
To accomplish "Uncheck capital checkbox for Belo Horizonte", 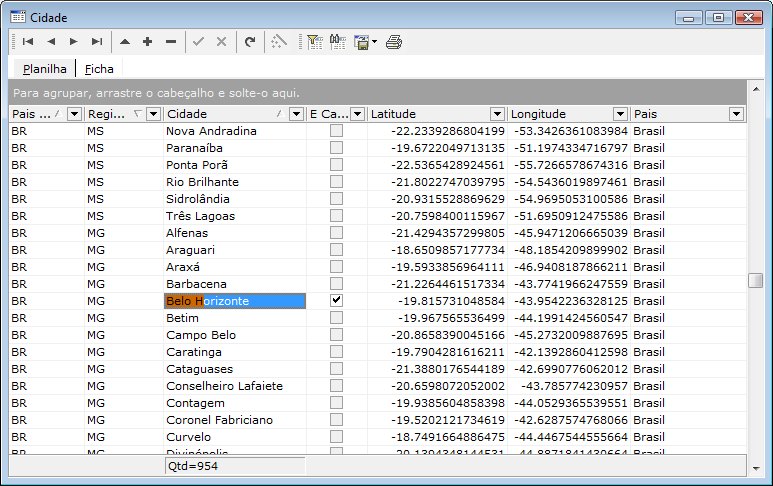I will point(336,300).
